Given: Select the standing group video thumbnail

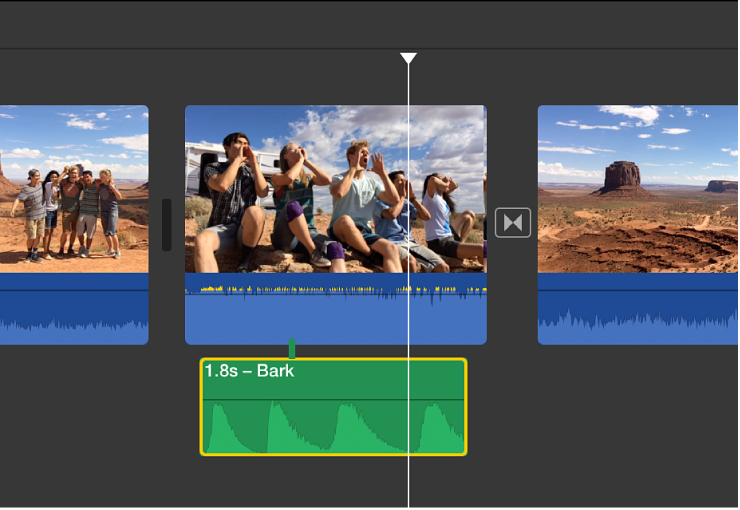Looking at the screenshot, I should coord(73,189).
